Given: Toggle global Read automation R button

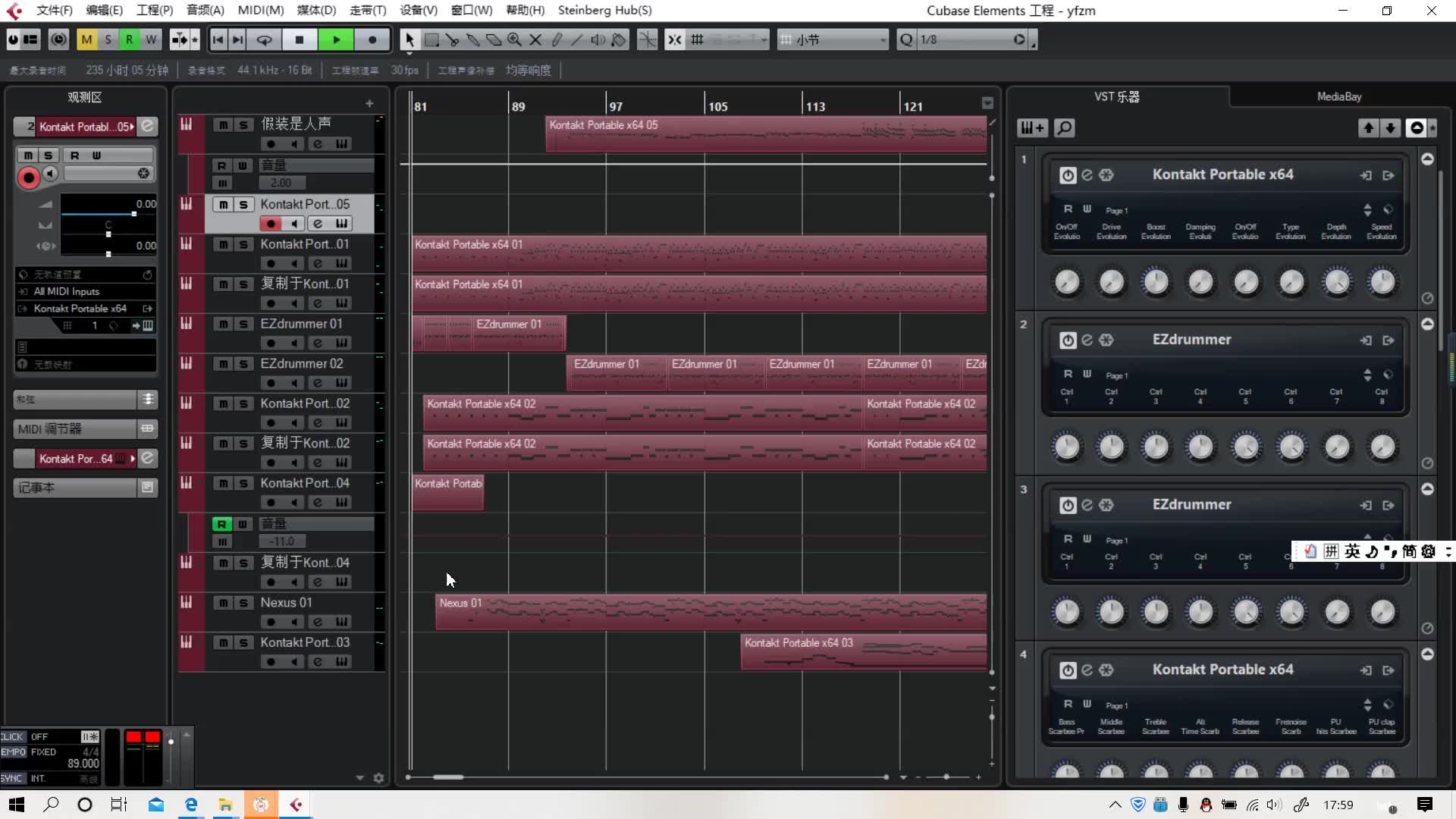Looking at the screenshot, I should pyautogui.click(x=130, y=39).
